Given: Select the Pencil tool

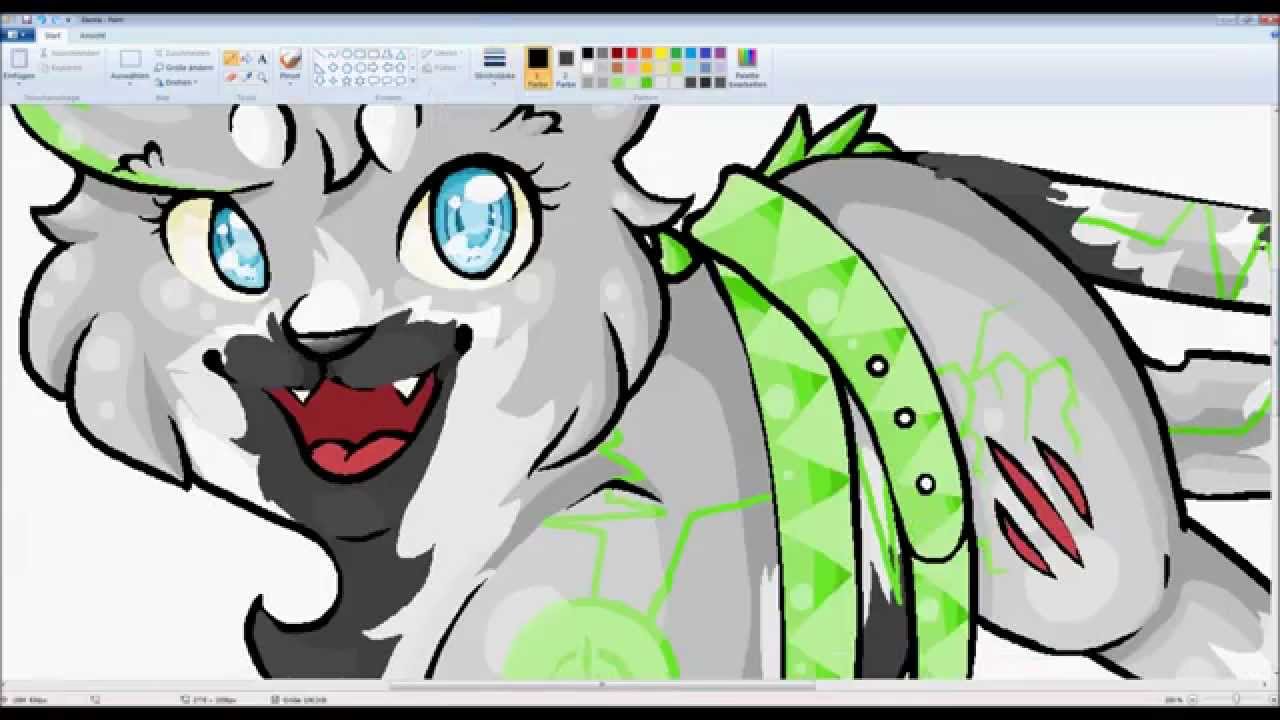Looking at the screenshot, I should 231,58.
